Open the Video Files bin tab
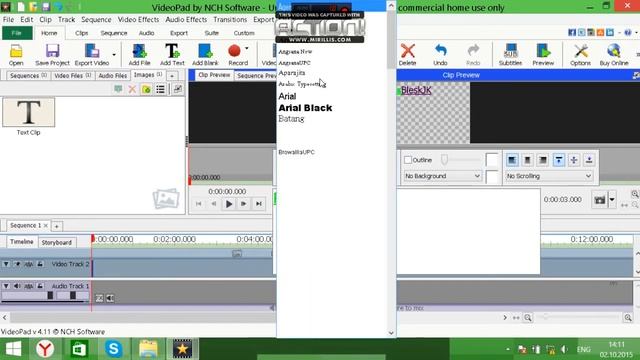 coord(73,76)
